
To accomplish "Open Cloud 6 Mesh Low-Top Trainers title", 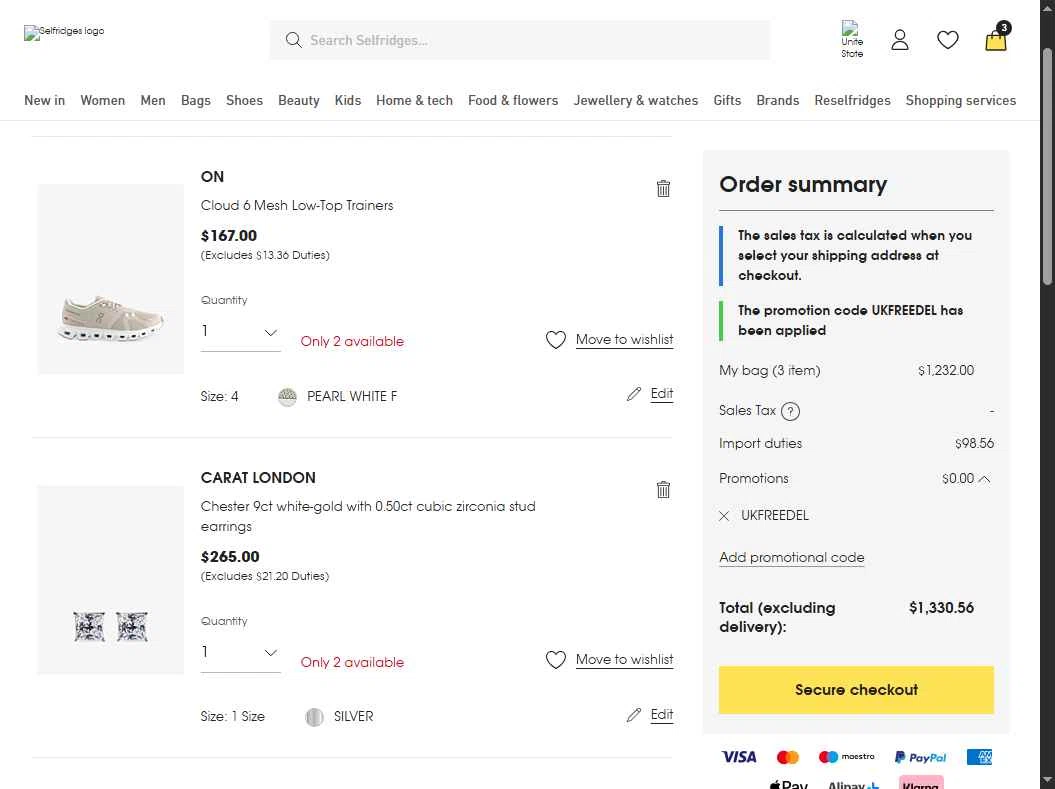I will [x=297, y=206].
